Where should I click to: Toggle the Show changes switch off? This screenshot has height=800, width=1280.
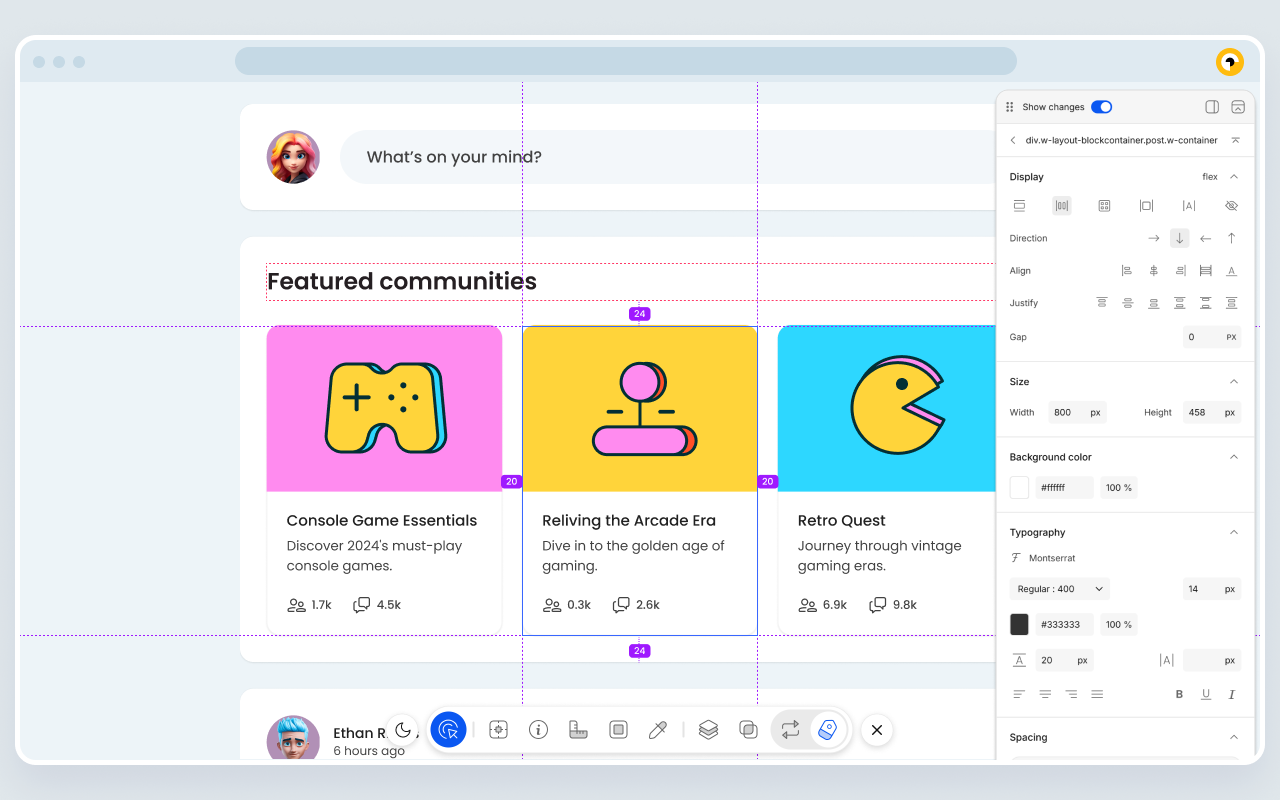coord(1101,106)
